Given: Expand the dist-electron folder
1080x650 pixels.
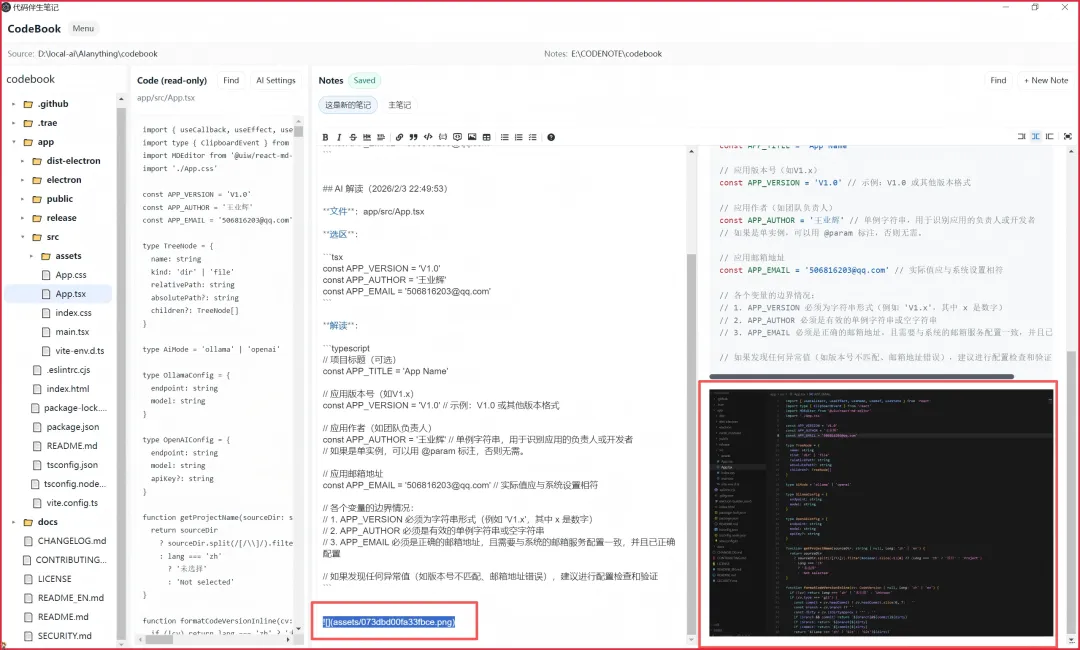Looking at the screenshot, I should tap(22, 161).
